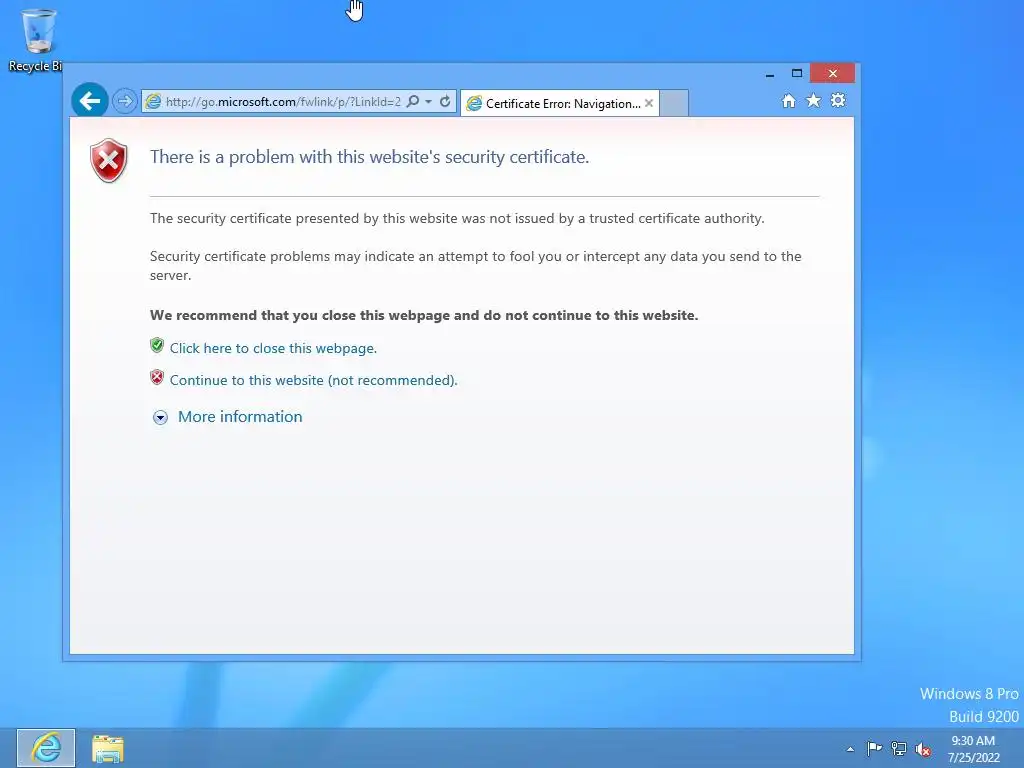Viewport: 1024px width, 768px height.
Task: Open File Explorer from the taskbar
Action: [x=108, y=748]
